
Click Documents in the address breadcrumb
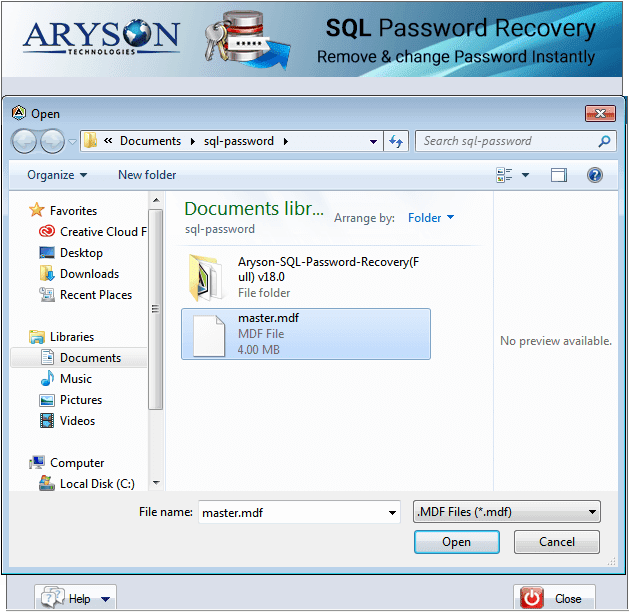tap(150, 141)
